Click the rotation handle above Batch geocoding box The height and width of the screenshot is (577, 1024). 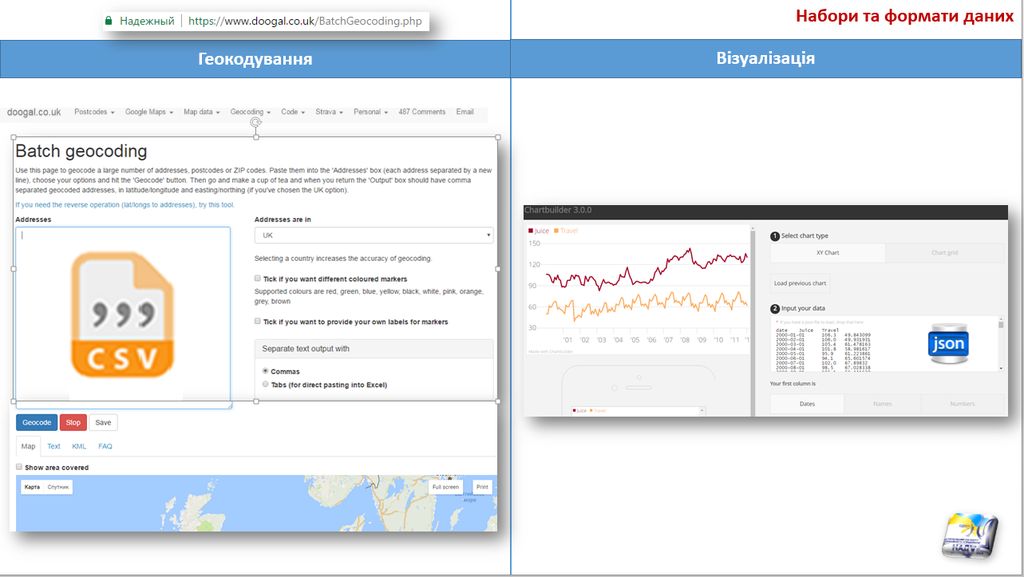pyautogui.click(x=256, y=122)
